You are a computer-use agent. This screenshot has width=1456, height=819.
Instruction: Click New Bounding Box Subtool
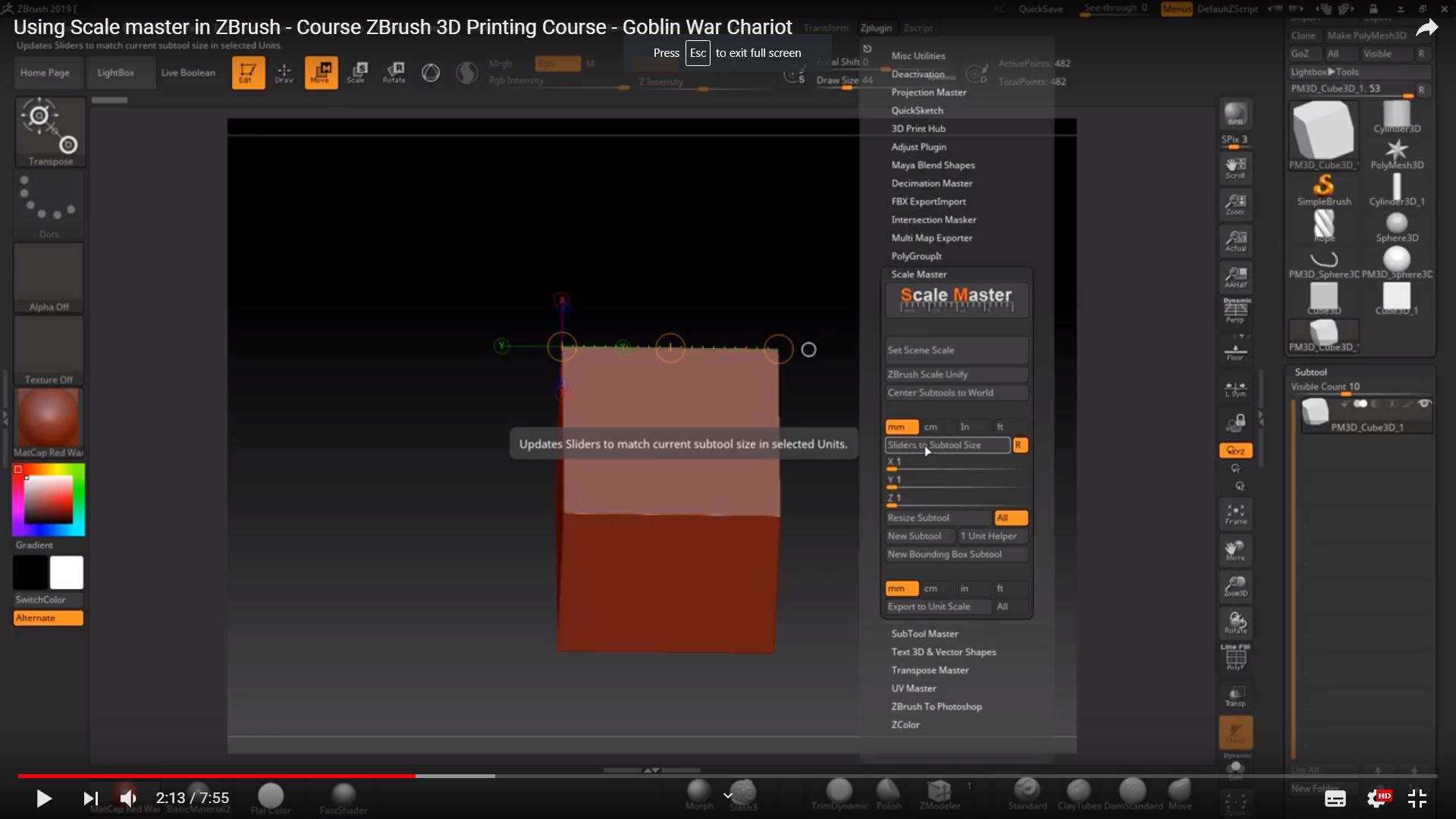point(956,554)
